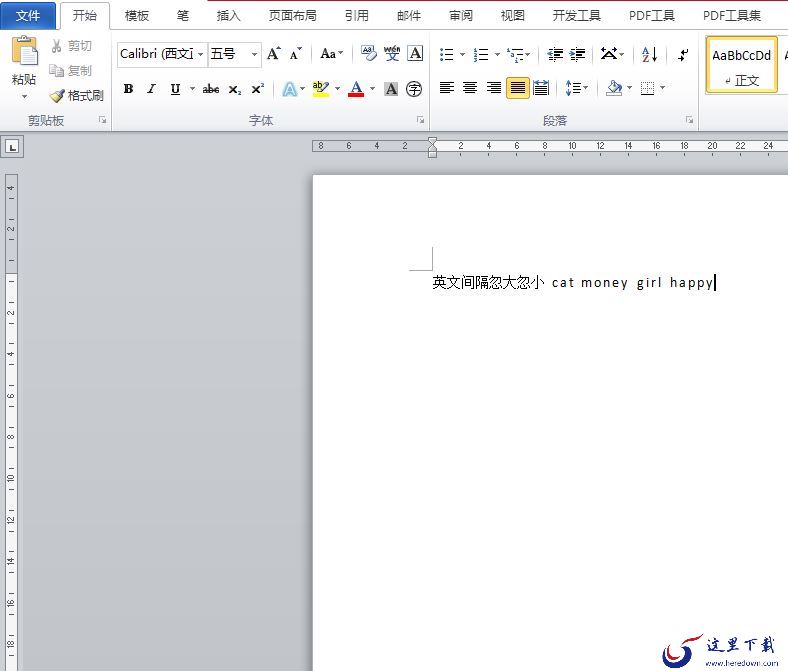This screenshot has height=671, width=788.
Task: Click the Numbering list icon
Action: tap(481, 54)
